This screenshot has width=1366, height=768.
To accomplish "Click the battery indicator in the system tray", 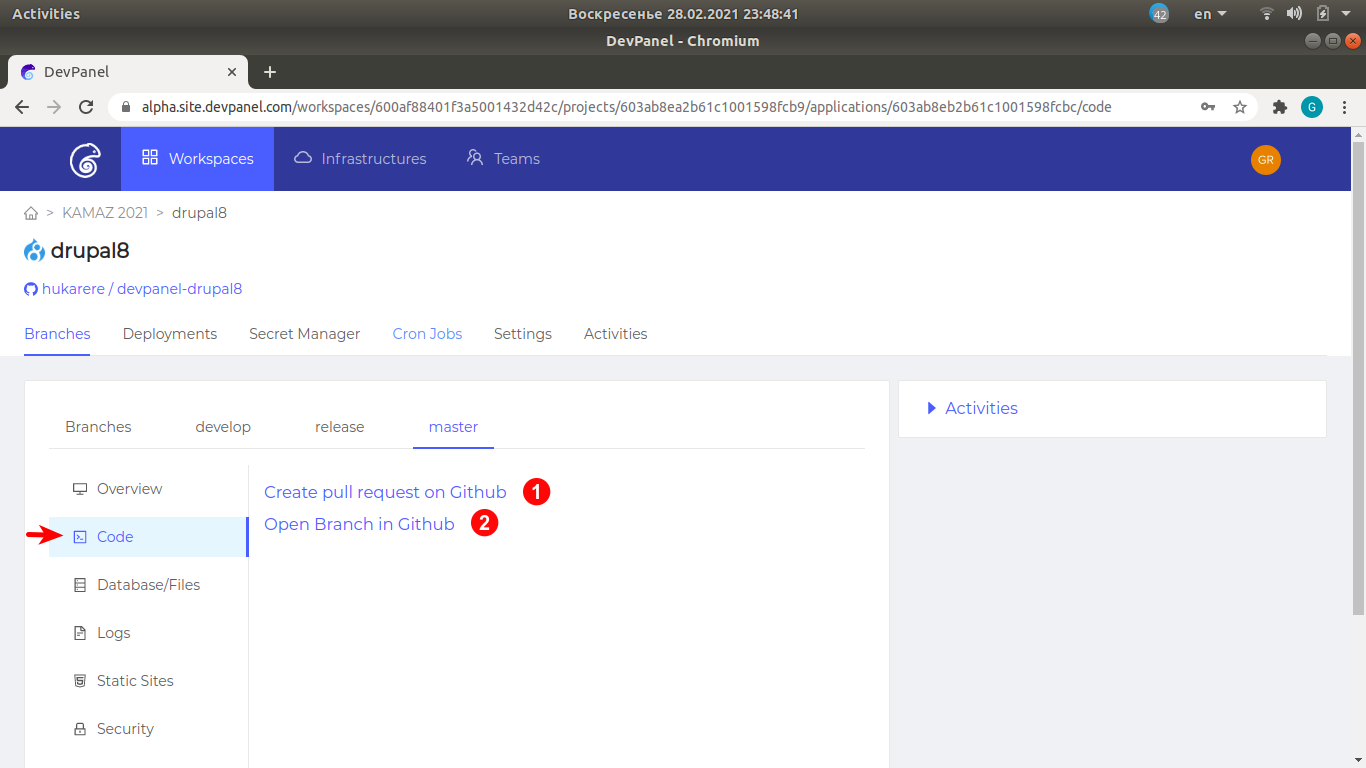I will [1321, 13].
